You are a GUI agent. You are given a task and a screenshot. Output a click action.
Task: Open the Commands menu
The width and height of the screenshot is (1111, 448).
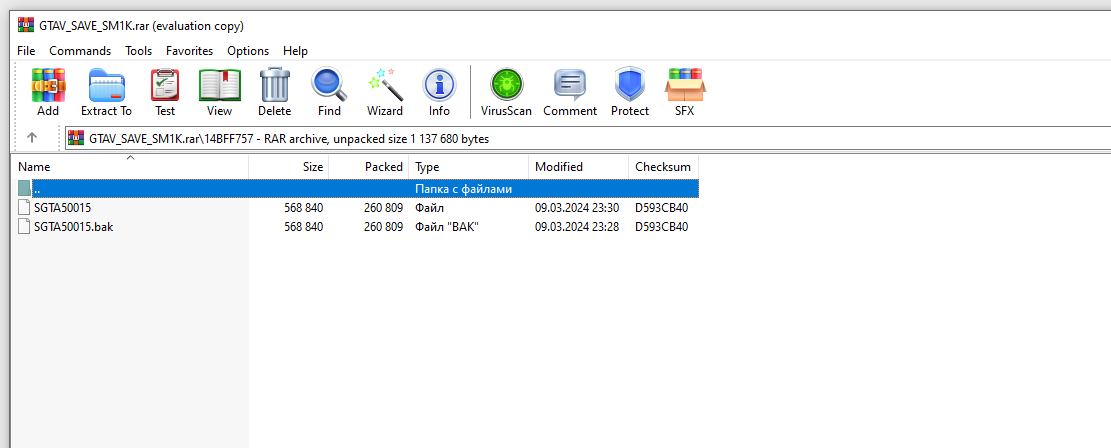(x=80, y=51)
